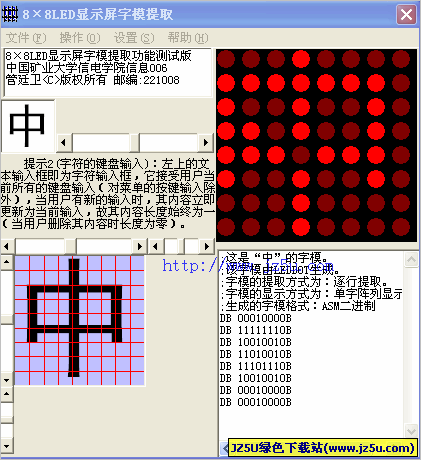This screenshot has height=460, width=421.
Task: Toggle the top-right LED in the matrix
Action: pyautogui.click(x=401, y=59)
